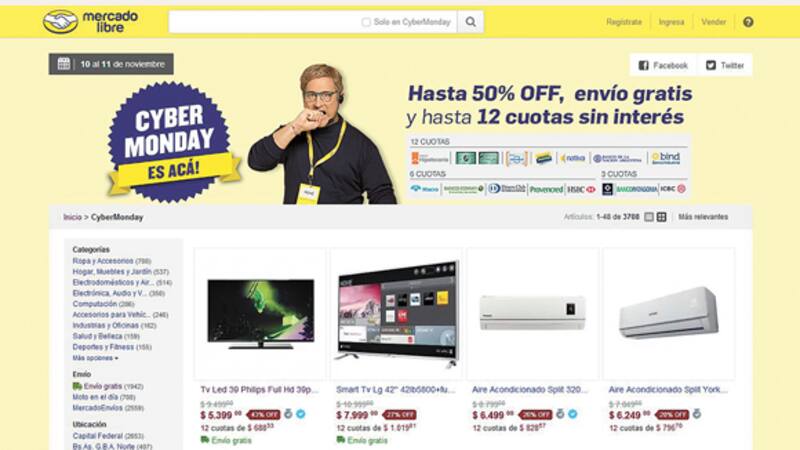Switch to grid view icon
This screenshot has width=800, height=450.
661,217
